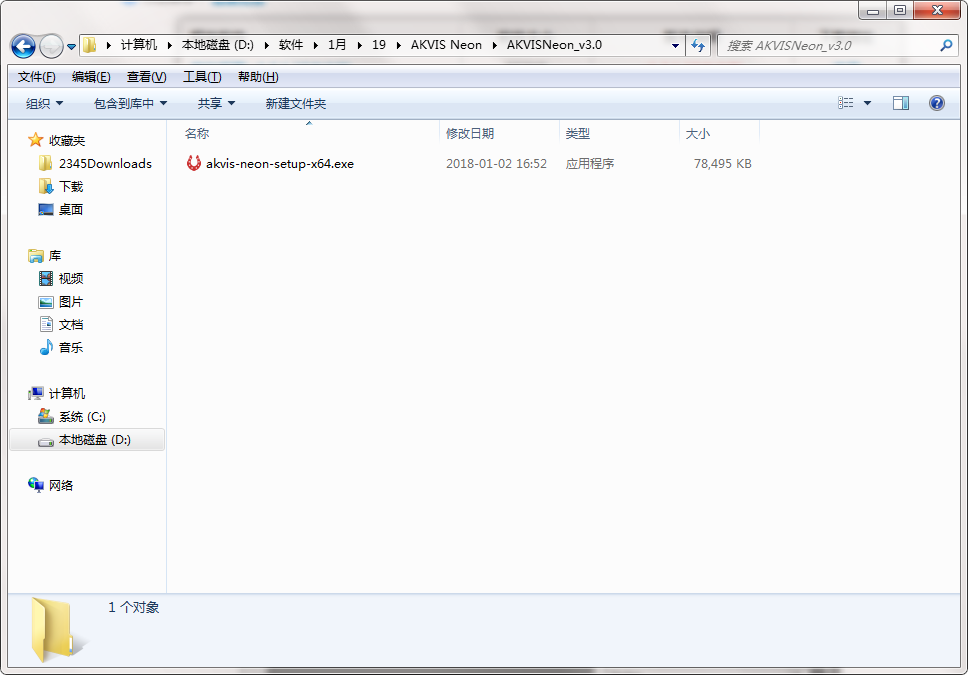Open the 编辑(E) menu
This screenshot has height=675, width=968.
coord(91,77)
